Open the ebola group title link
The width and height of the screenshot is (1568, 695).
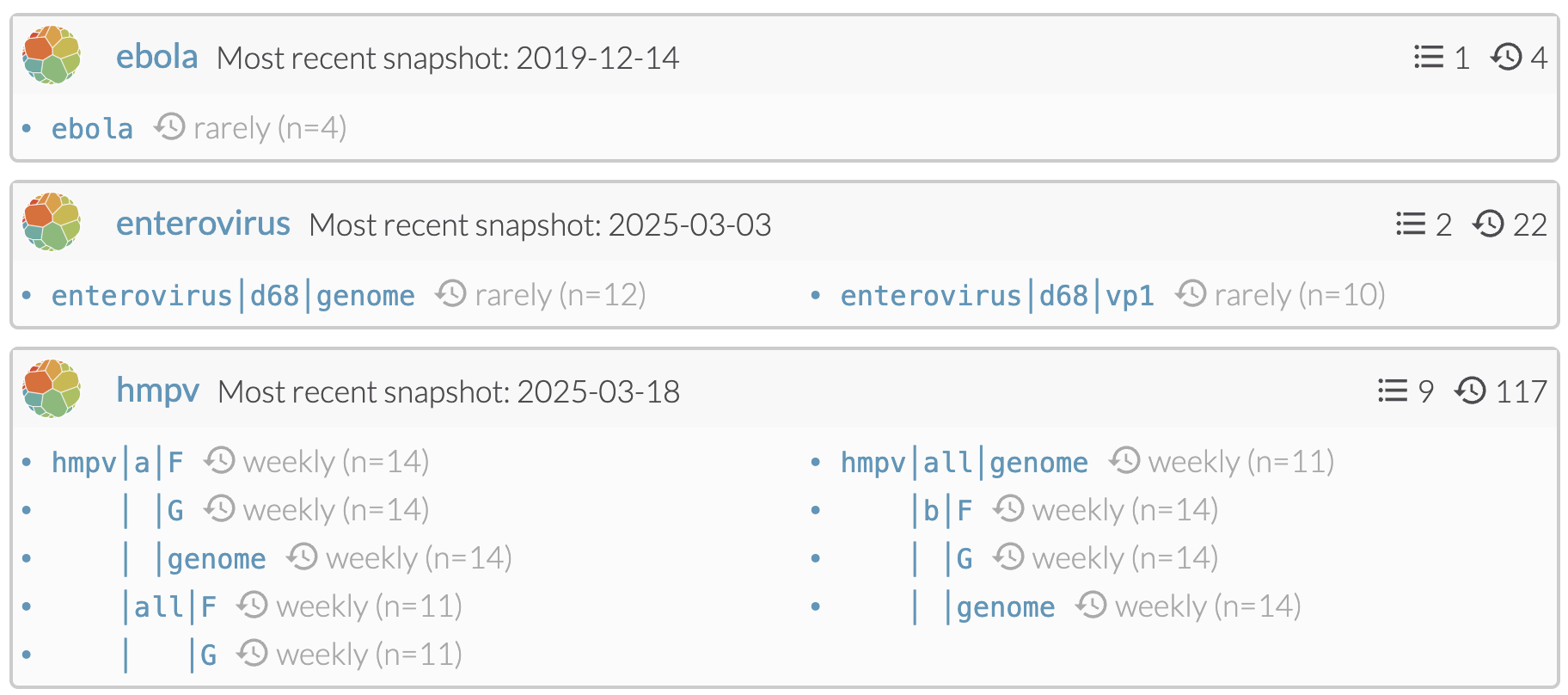(x=156, y=57)
